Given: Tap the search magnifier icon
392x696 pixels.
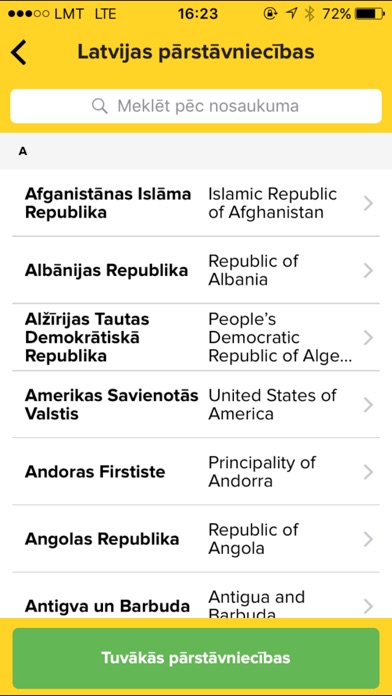Looking at the screenshot, I should tap(100, 106).
